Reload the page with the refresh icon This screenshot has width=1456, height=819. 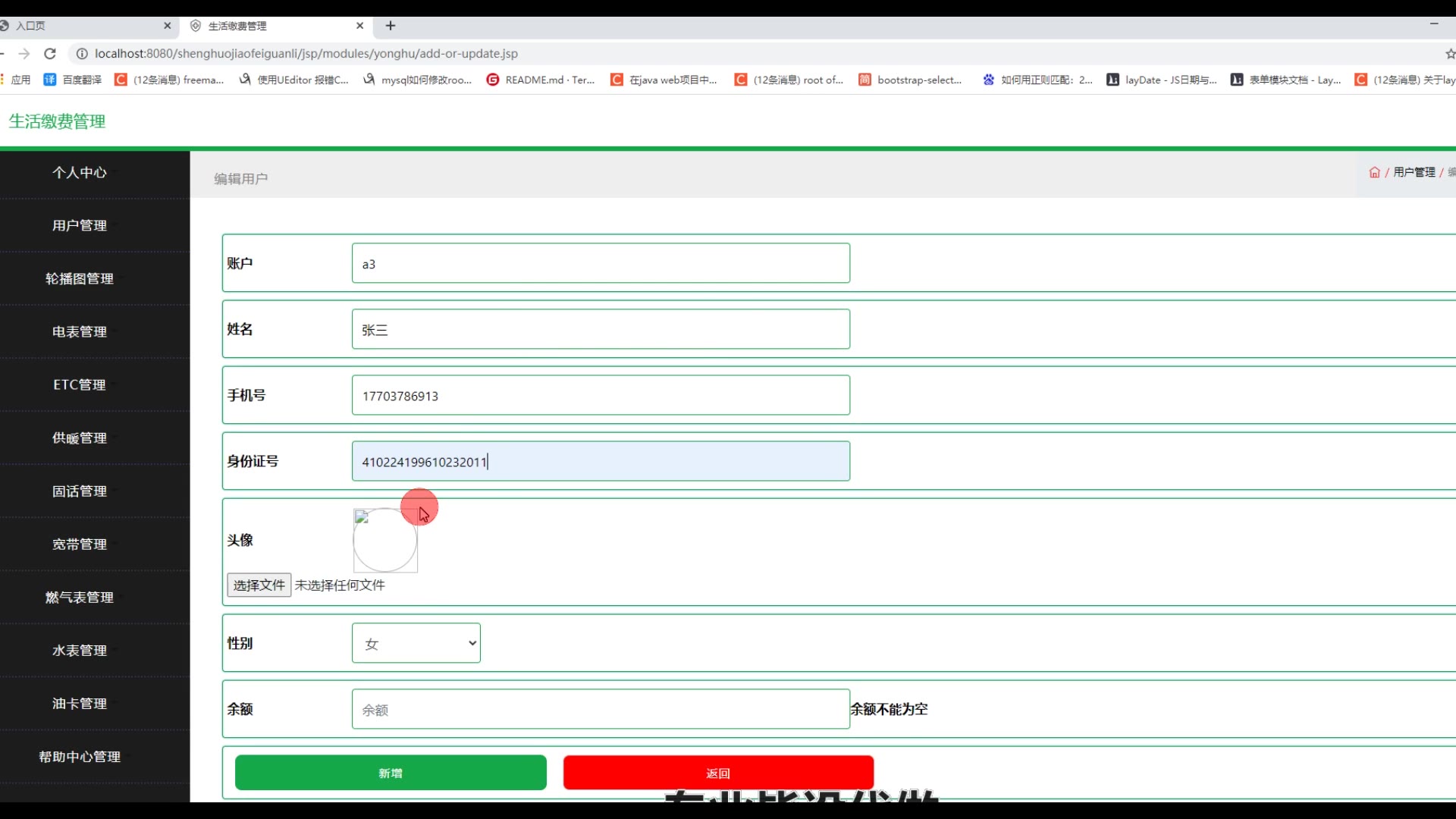point(50,54)
